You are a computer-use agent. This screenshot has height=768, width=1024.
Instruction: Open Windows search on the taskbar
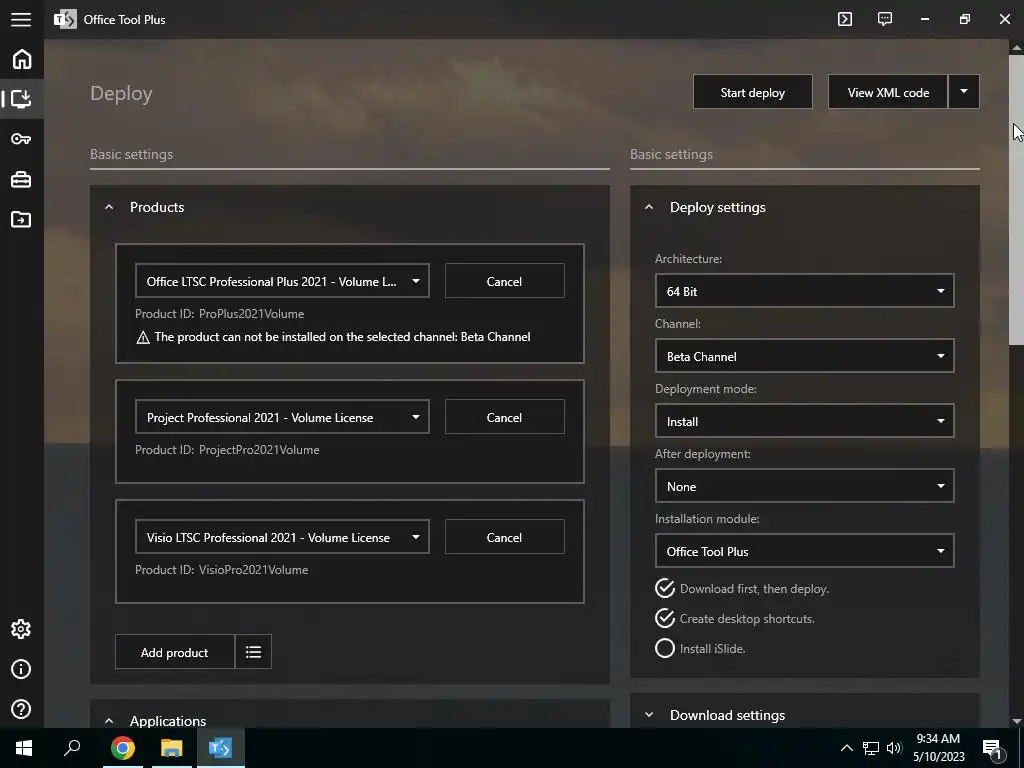[x=72, y=748]
